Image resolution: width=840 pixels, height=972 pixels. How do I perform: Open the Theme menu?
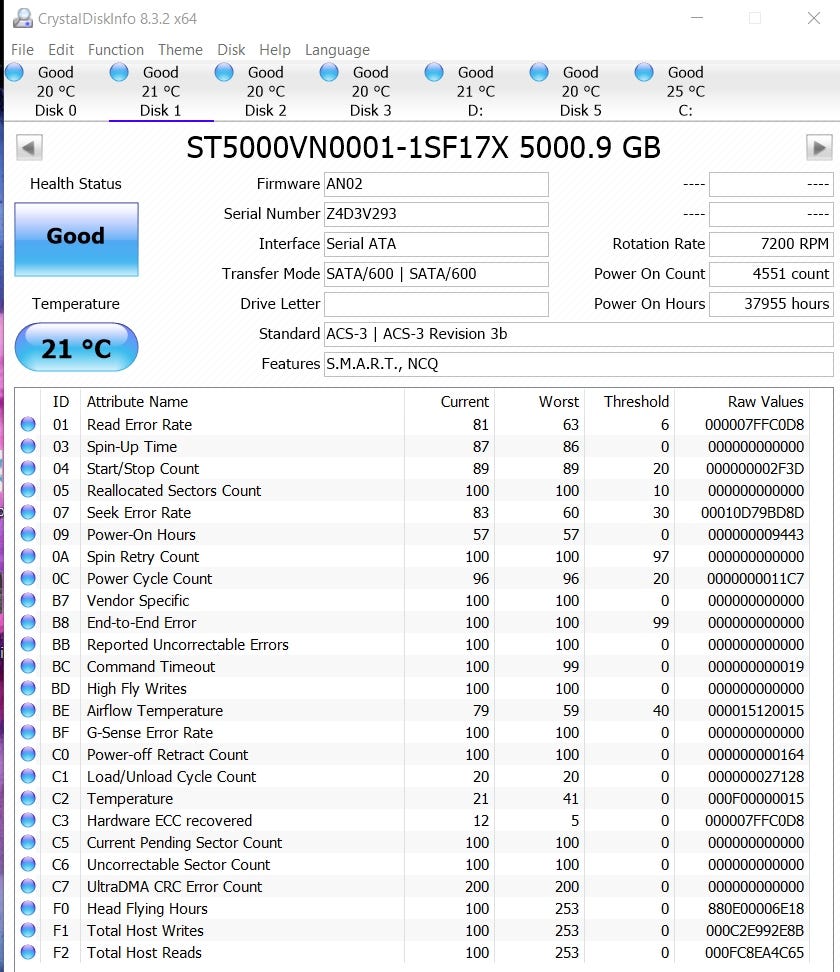pyautogui.click(x=180, y=50)
